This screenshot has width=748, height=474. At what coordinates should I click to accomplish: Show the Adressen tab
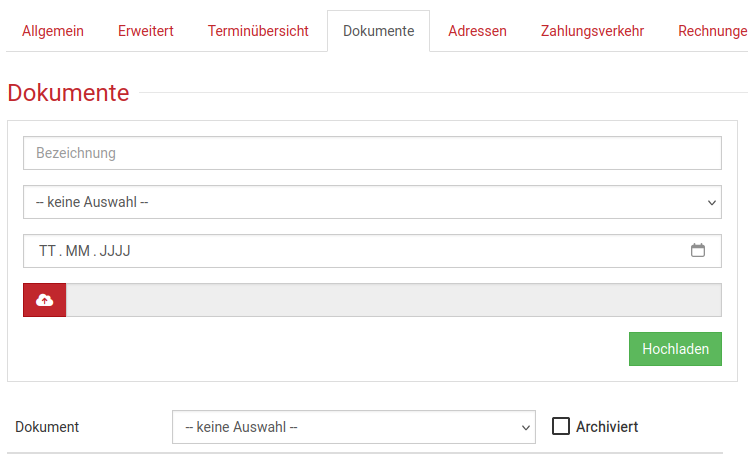click(x=477, y=31)
